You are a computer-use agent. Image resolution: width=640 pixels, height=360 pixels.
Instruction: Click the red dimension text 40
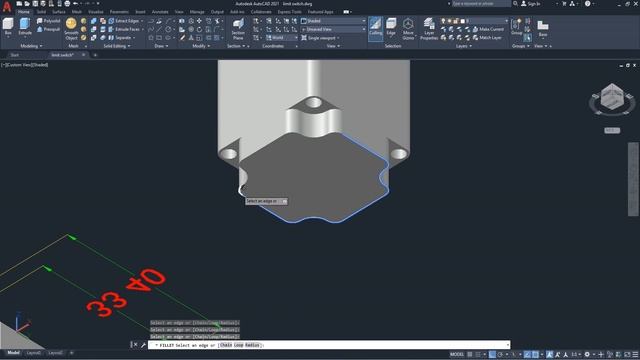pos(146,280)
